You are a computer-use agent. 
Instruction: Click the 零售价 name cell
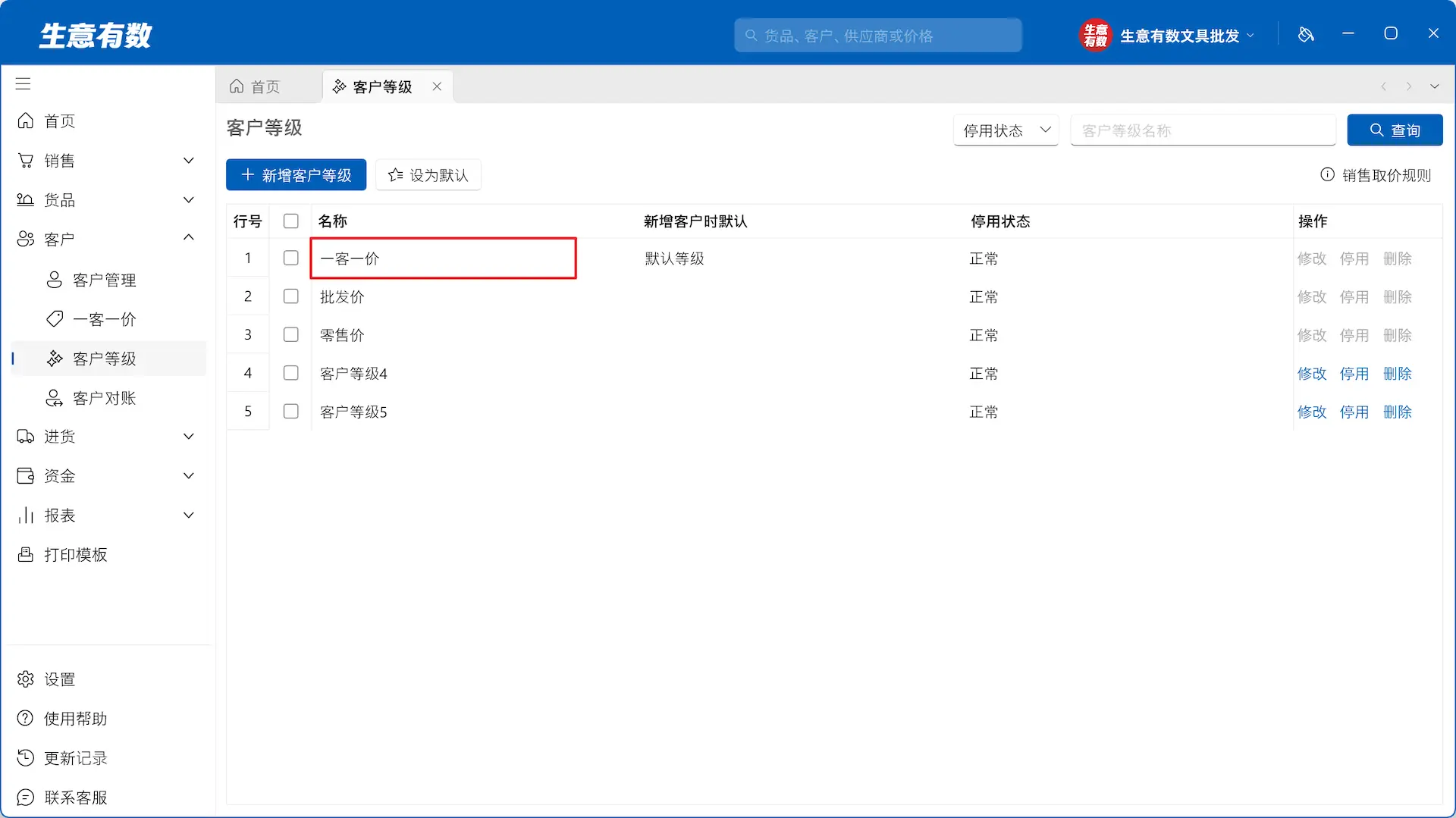coord(475,335)
